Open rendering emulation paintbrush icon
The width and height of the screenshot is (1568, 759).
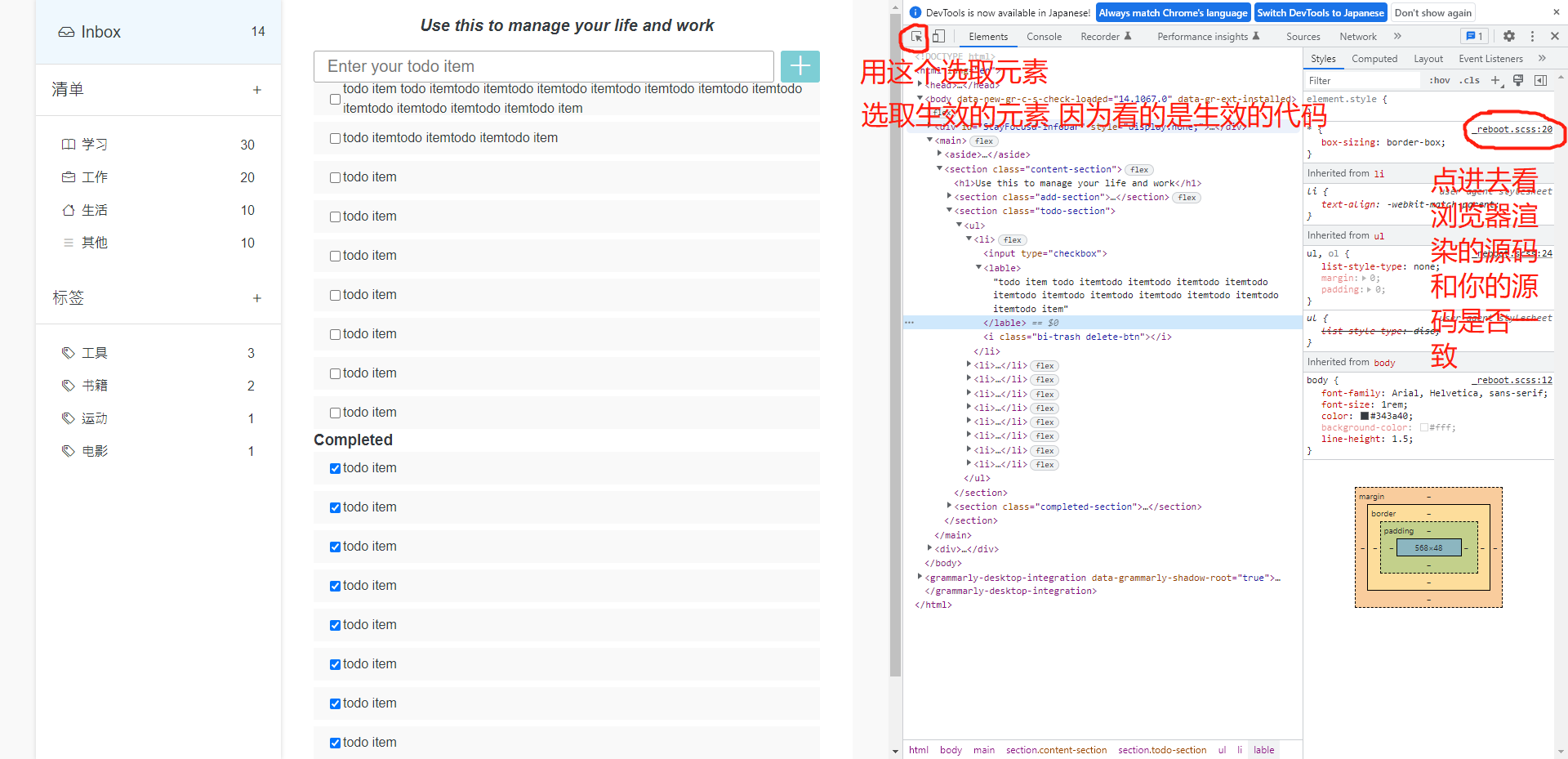pyautogui.click(x=1518, y=80)
